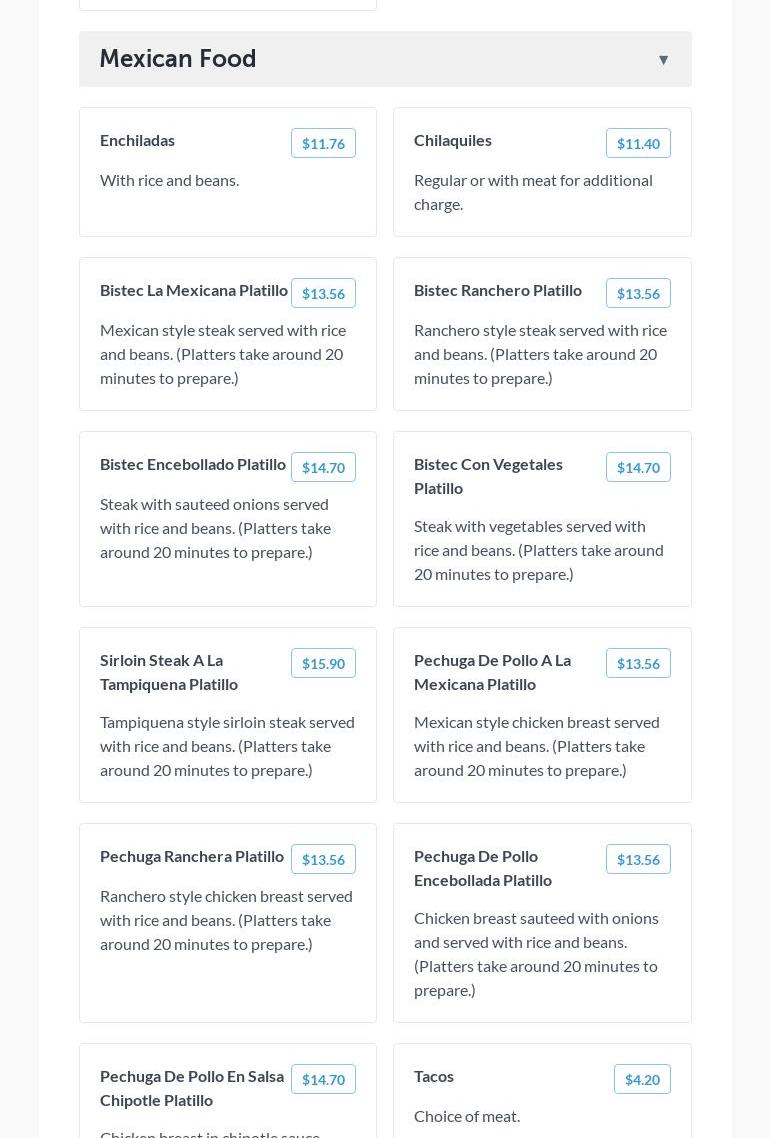This screenshot has height=1138, width=770.
Task: Choose Bistec Ranchero Platillo price button
Action: click(638, 293)
